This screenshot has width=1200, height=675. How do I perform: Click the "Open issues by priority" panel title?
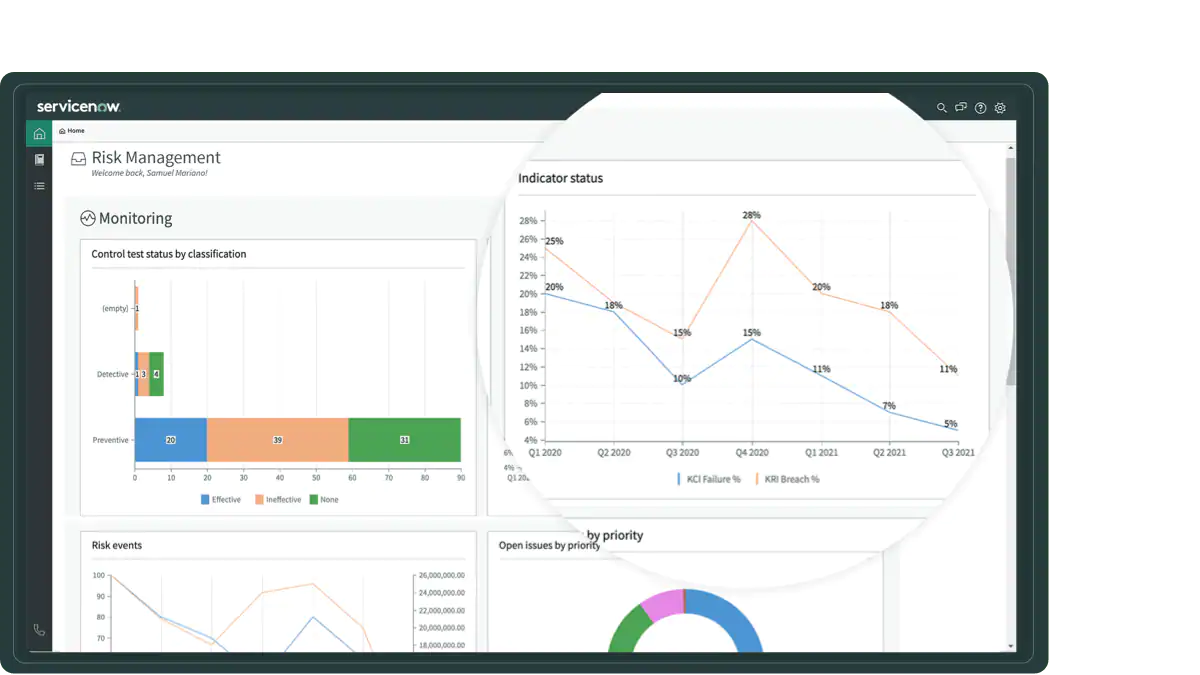pos(549,545)
